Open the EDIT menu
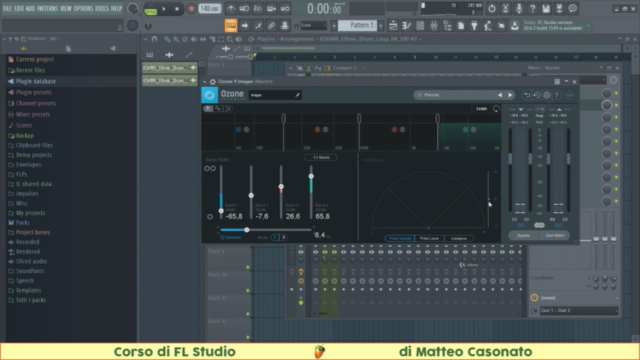Image resolution: width=640 pixels, height=360 pixels. (x=19, y=9)
